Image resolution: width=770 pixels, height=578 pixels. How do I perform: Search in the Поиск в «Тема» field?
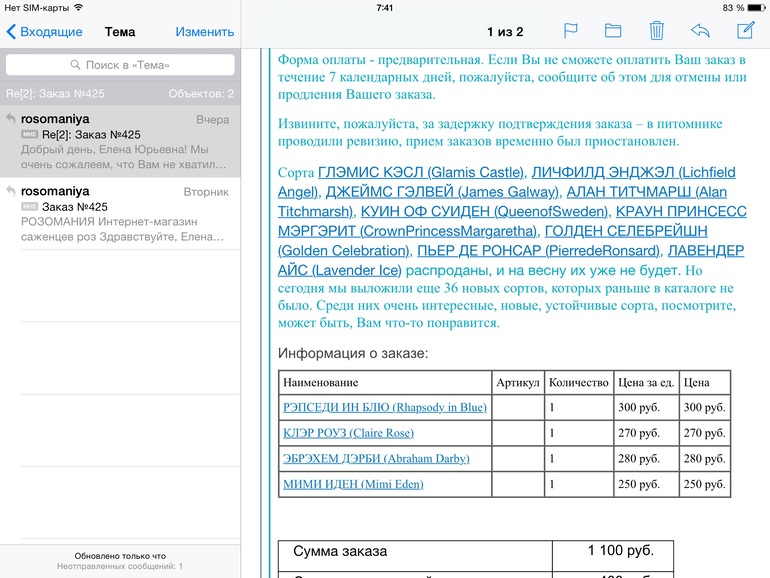(x=120, y=65)
